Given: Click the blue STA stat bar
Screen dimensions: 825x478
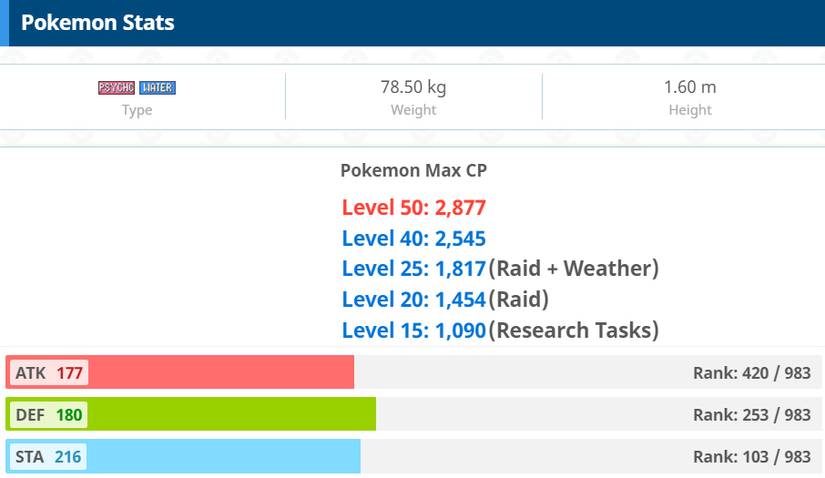Looking at the screenshot, I should coord(183,456).
